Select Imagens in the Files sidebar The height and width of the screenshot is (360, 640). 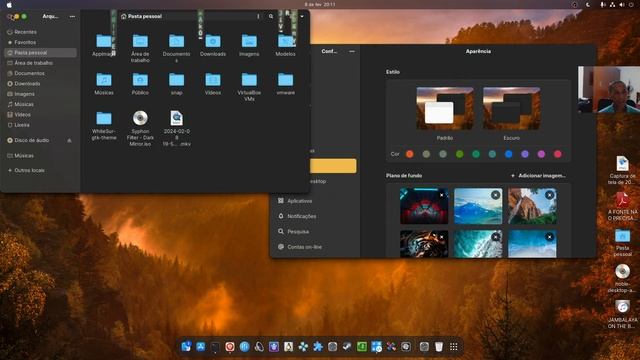pyautogui.click(x=24, y=94)
